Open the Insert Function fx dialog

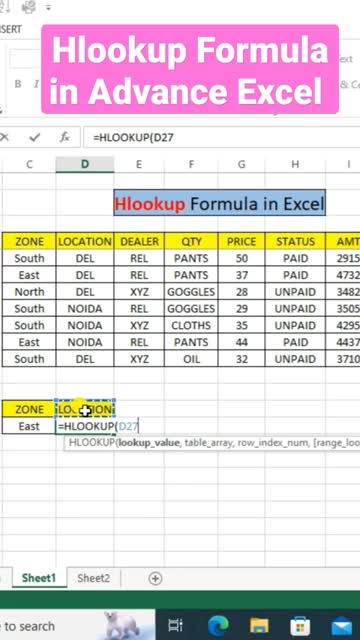[64, 138]
